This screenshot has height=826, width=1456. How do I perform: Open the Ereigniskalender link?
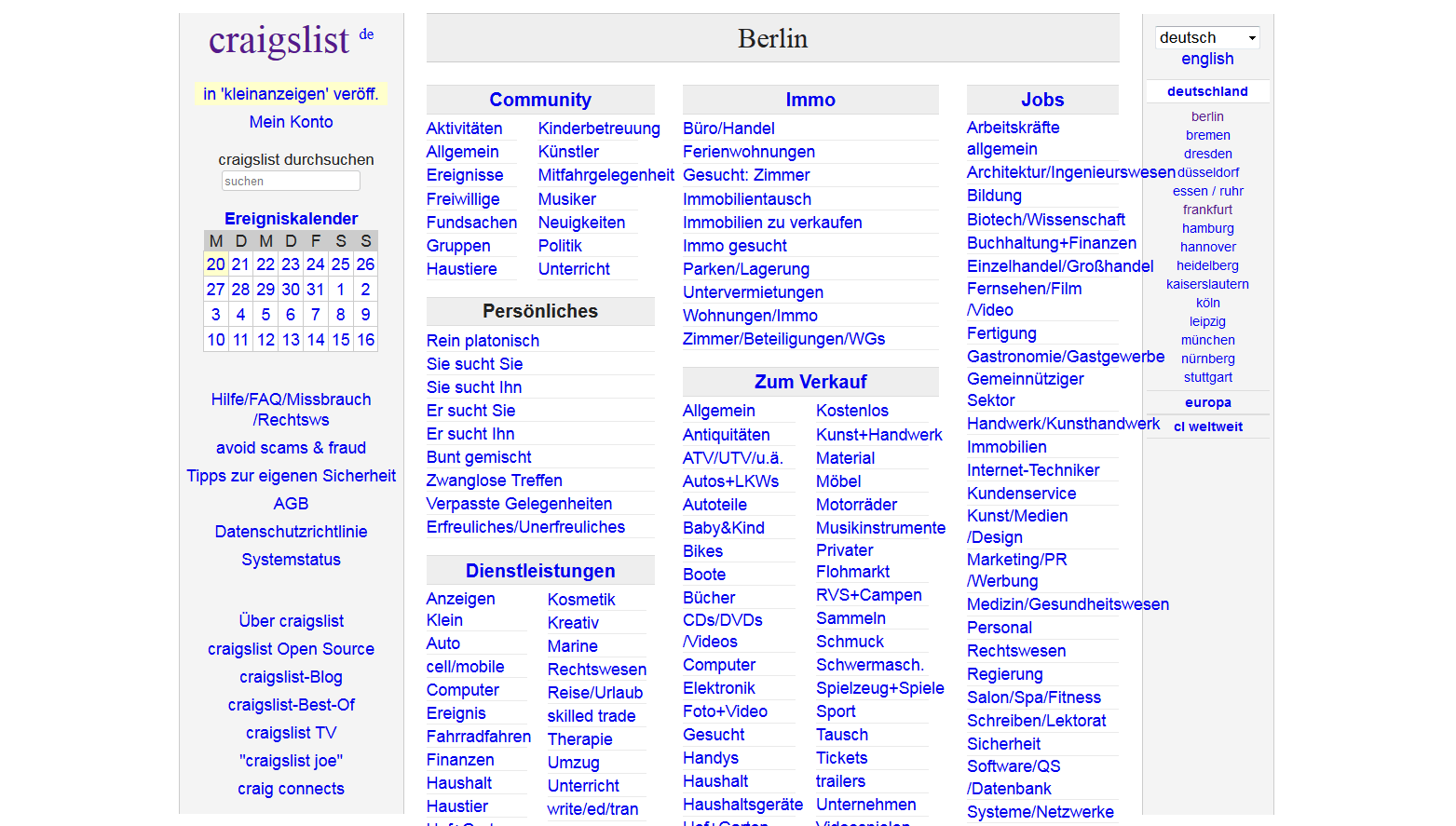coord(291,219)
